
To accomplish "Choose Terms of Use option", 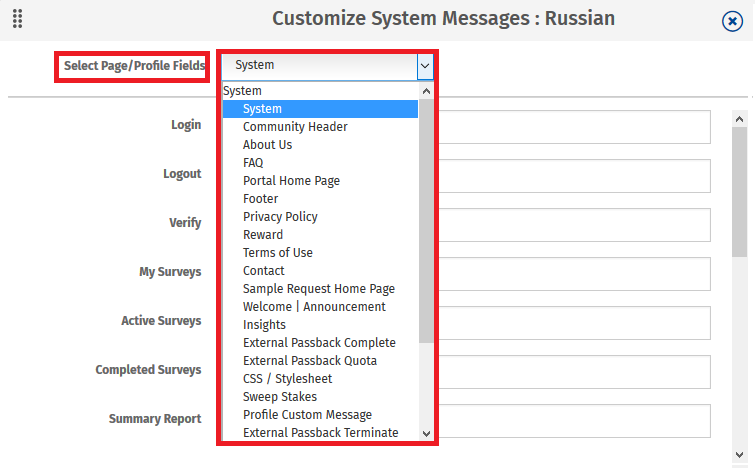I will 278,253.
